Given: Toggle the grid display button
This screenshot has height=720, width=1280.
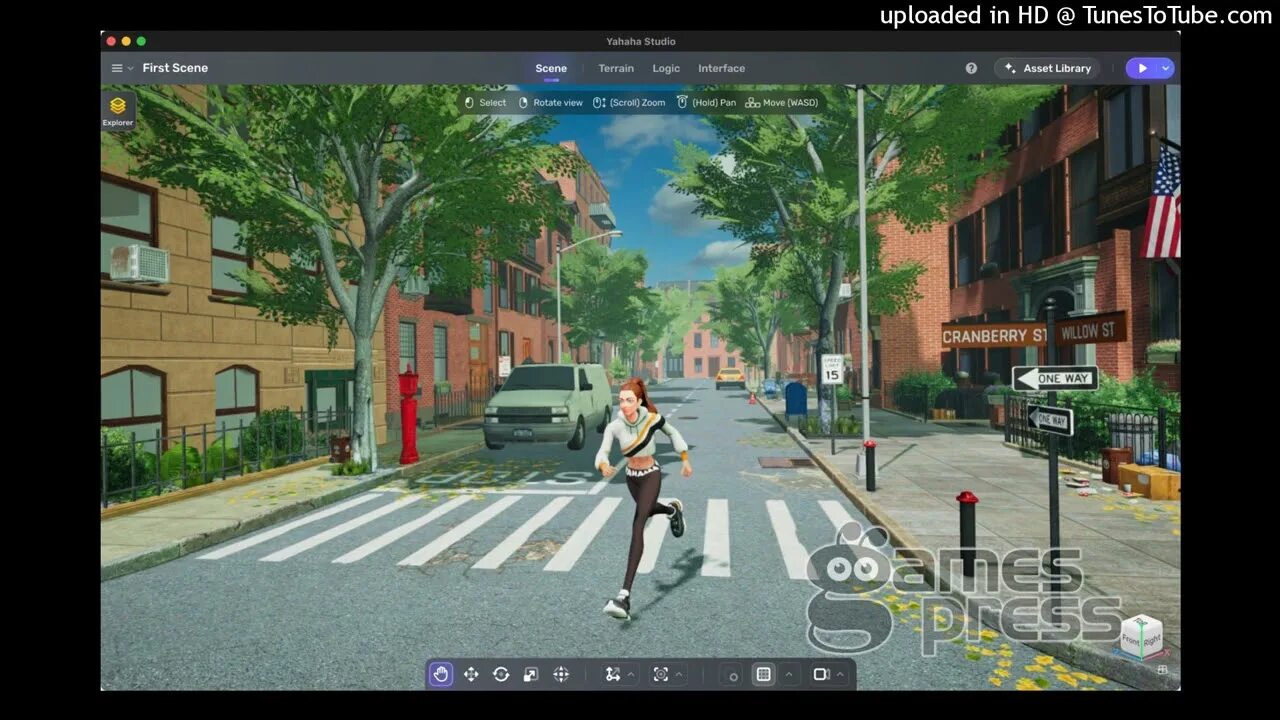Looking at the screenshot, I should pos(764,674).
